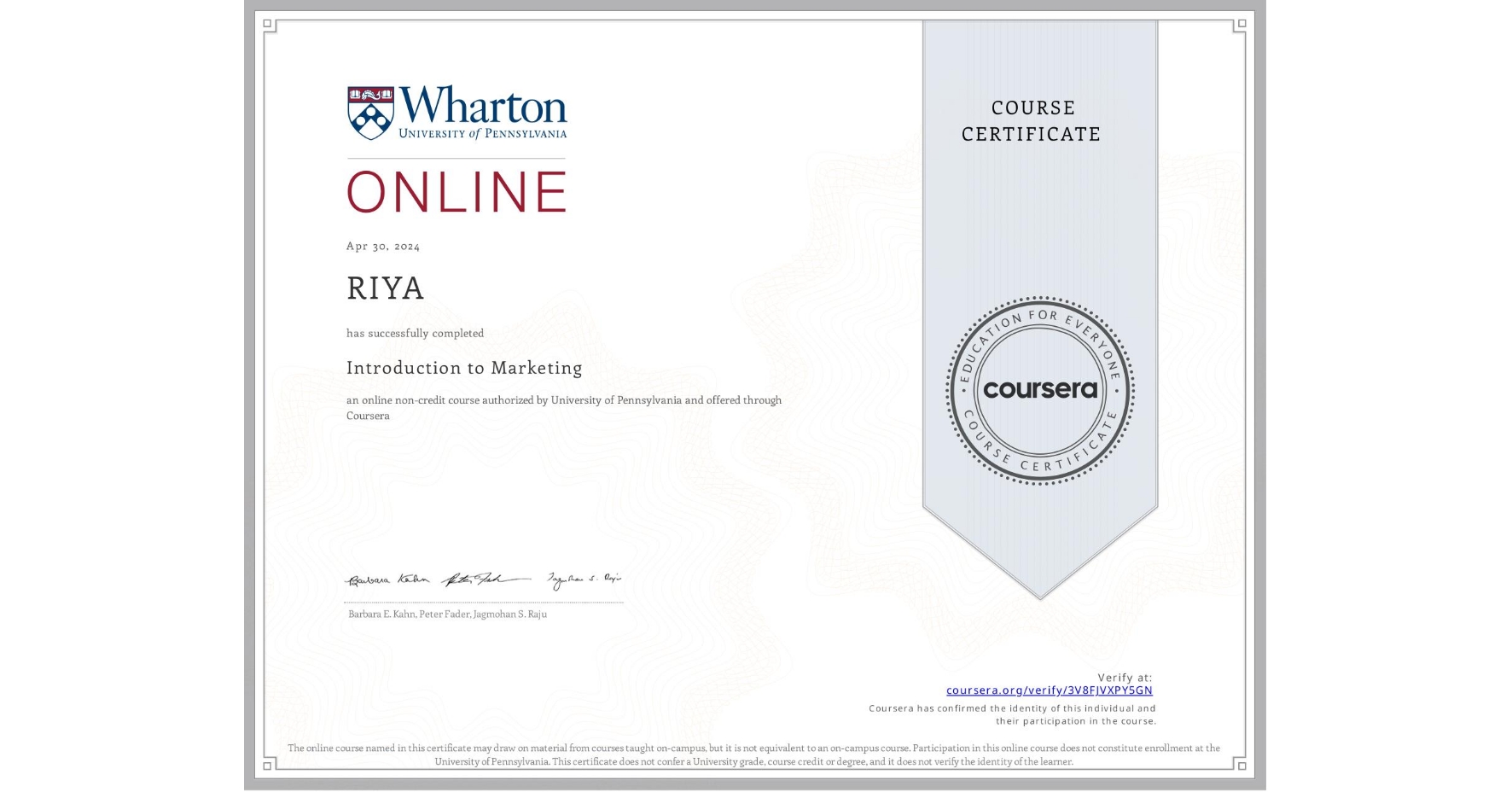This screenshot has height=792, width=1512.
Task: Click the recipient name RIYA
Action: pos(385,288)
